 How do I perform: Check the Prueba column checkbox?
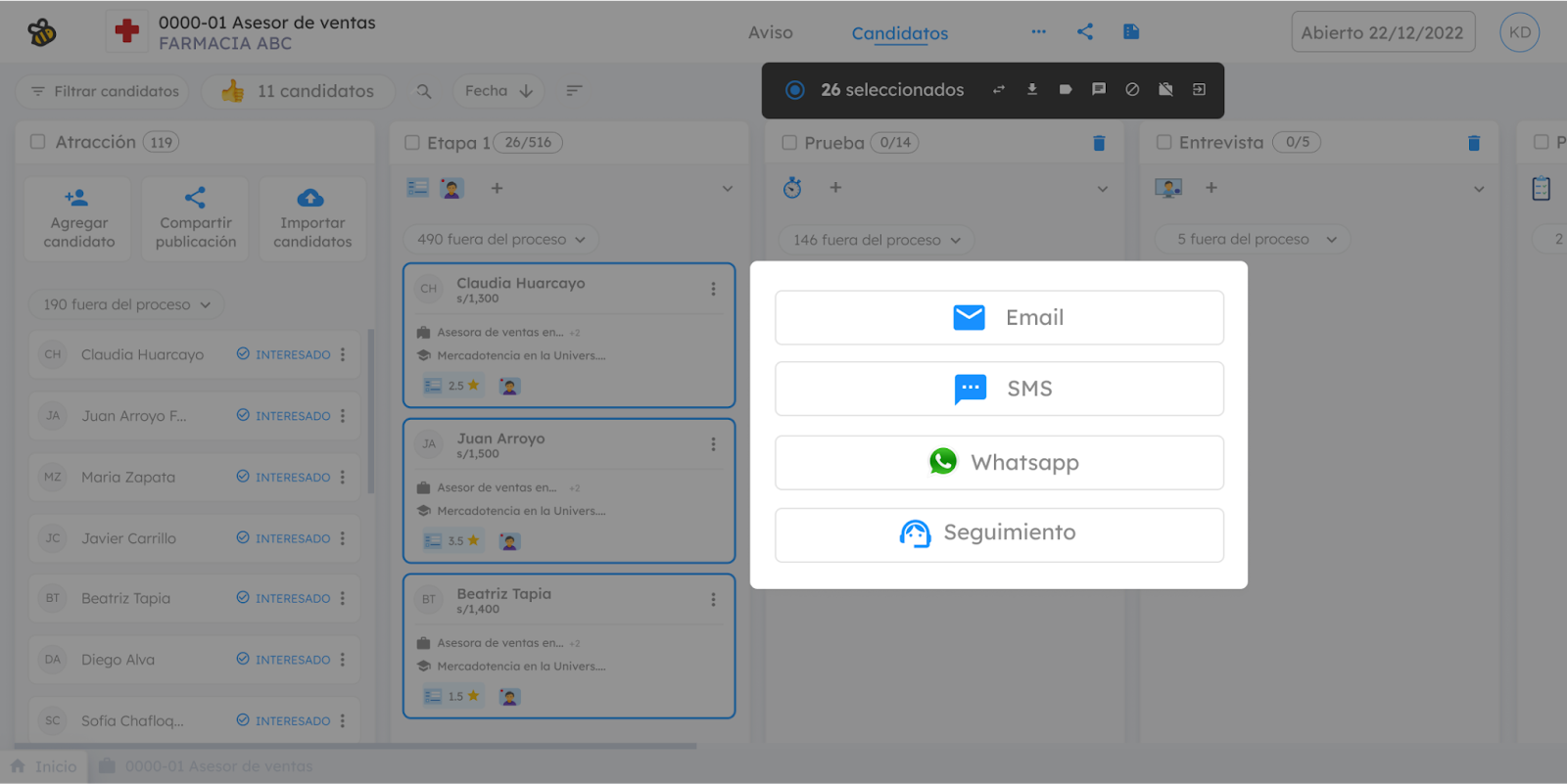point(789,143)
